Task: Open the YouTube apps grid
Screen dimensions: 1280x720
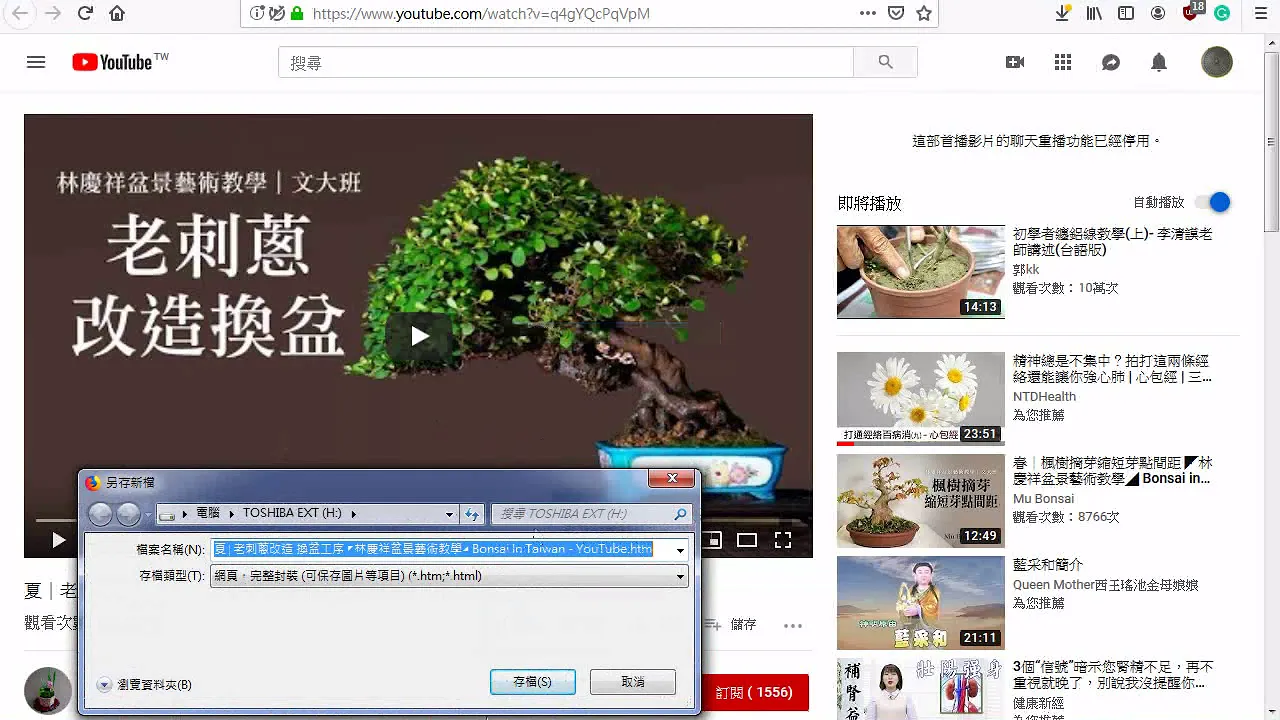Action: (1063, 62)
